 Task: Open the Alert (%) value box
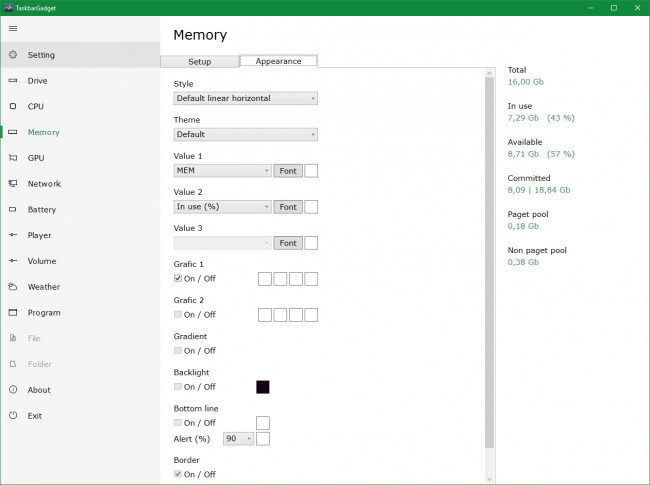pos(238,439)
